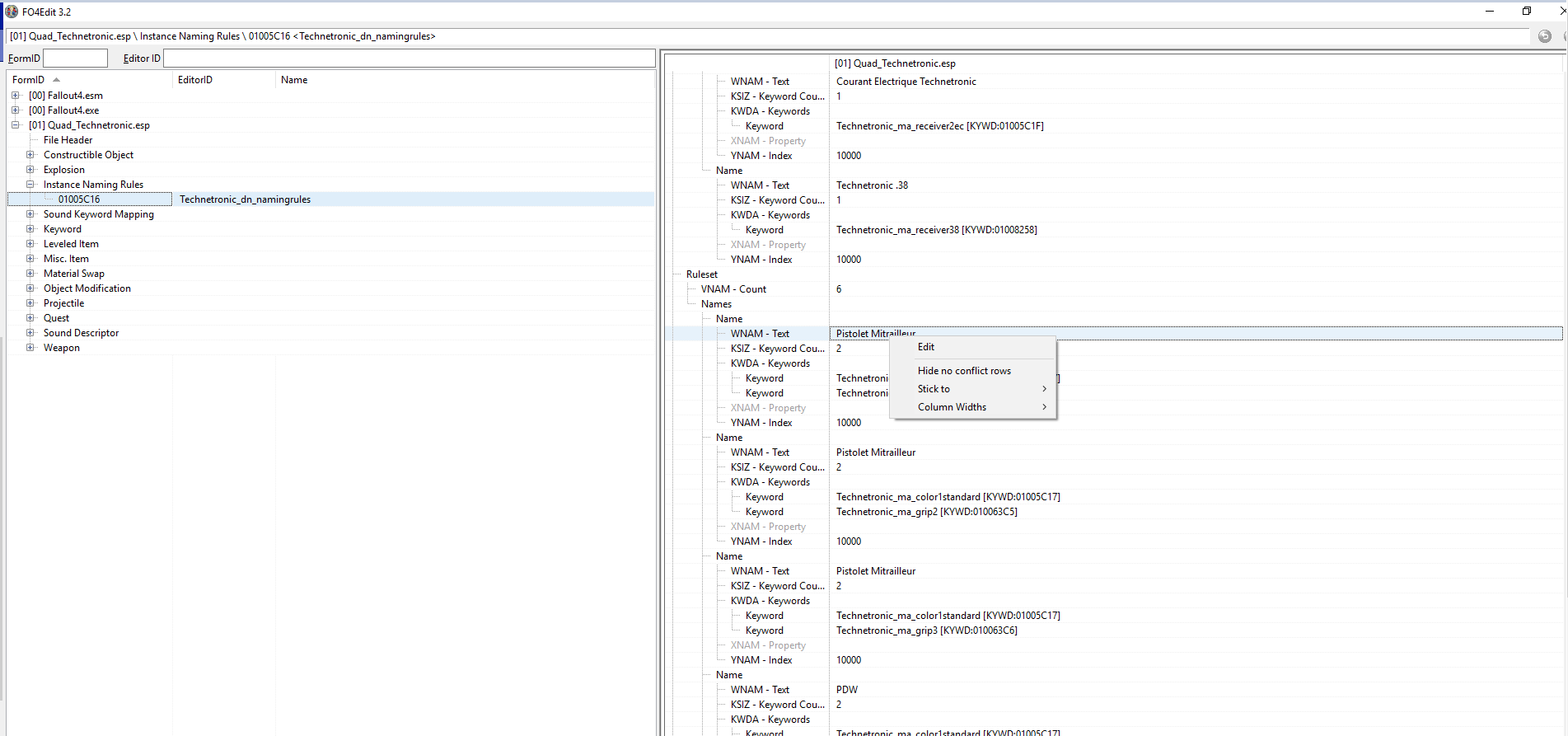This screenshot has height=736, width=1568.
Task: Expand the Keyword group
Action: (30, 229)
